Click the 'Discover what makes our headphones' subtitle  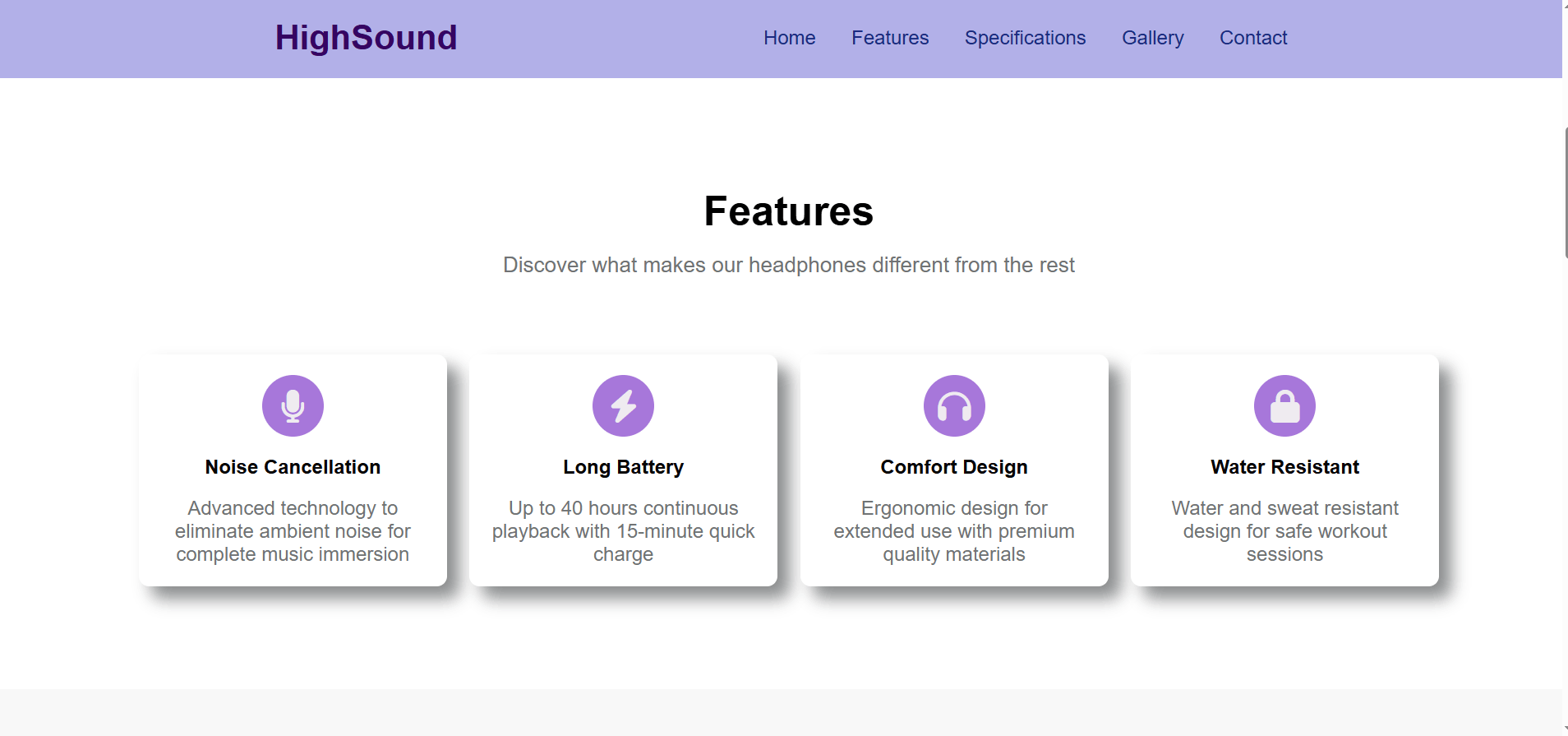click(x=788, y=265)
